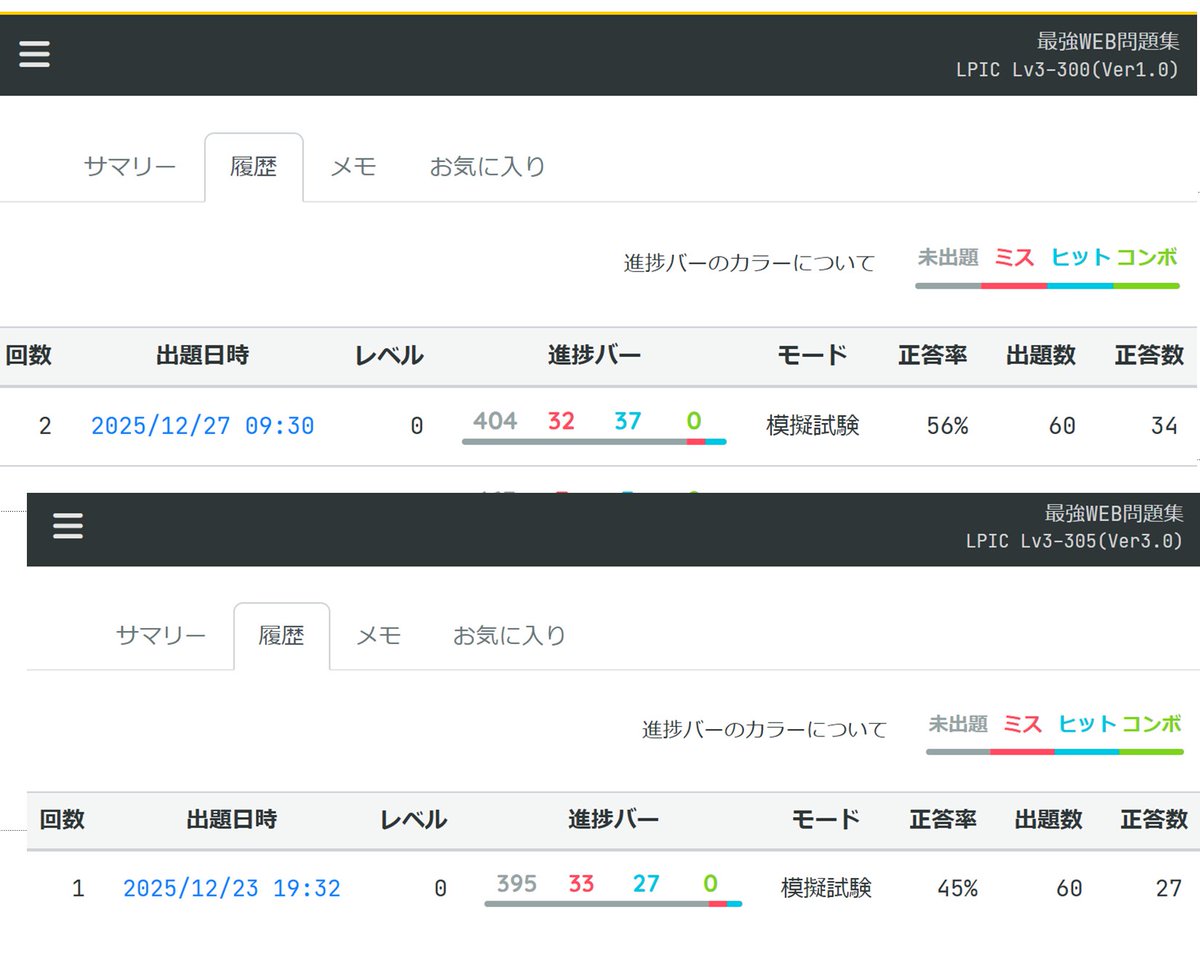Click LPIC Lv3-300(Ver1.0) header title
Image resolution: width=1200 pixels, height=958 pixels.
pos(1068,71)
